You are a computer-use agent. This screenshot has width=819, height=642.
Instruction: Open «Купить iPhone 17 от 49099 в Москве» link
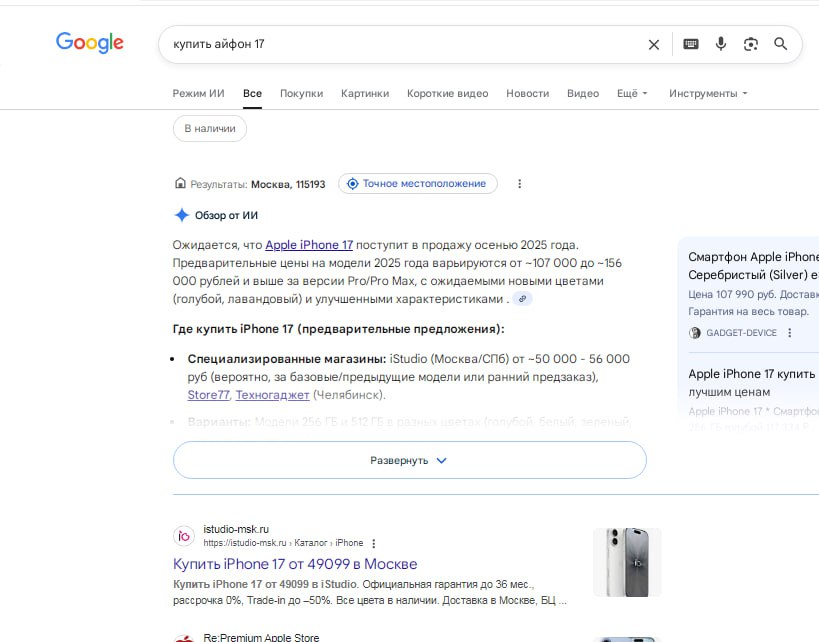tap(295, 564)
